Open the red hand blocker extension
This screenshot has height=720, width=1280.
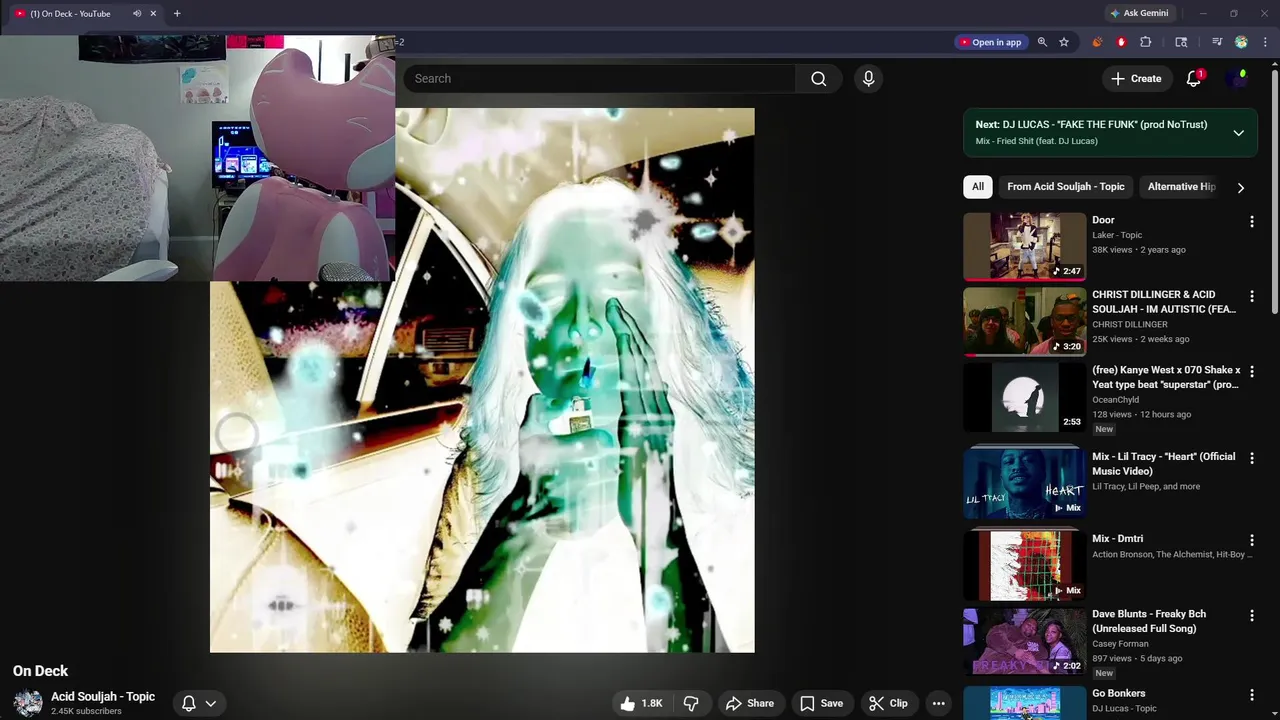[1121, 42]
